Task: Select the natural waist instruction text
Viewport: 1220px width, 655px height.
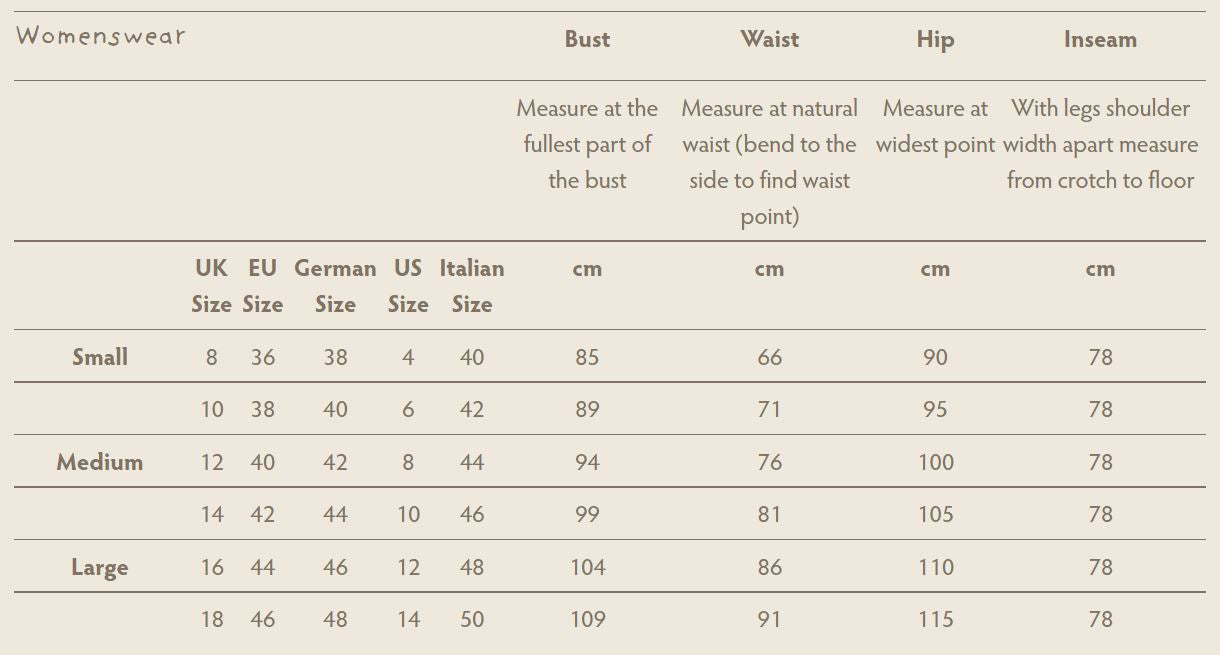Action: (769, 162)
